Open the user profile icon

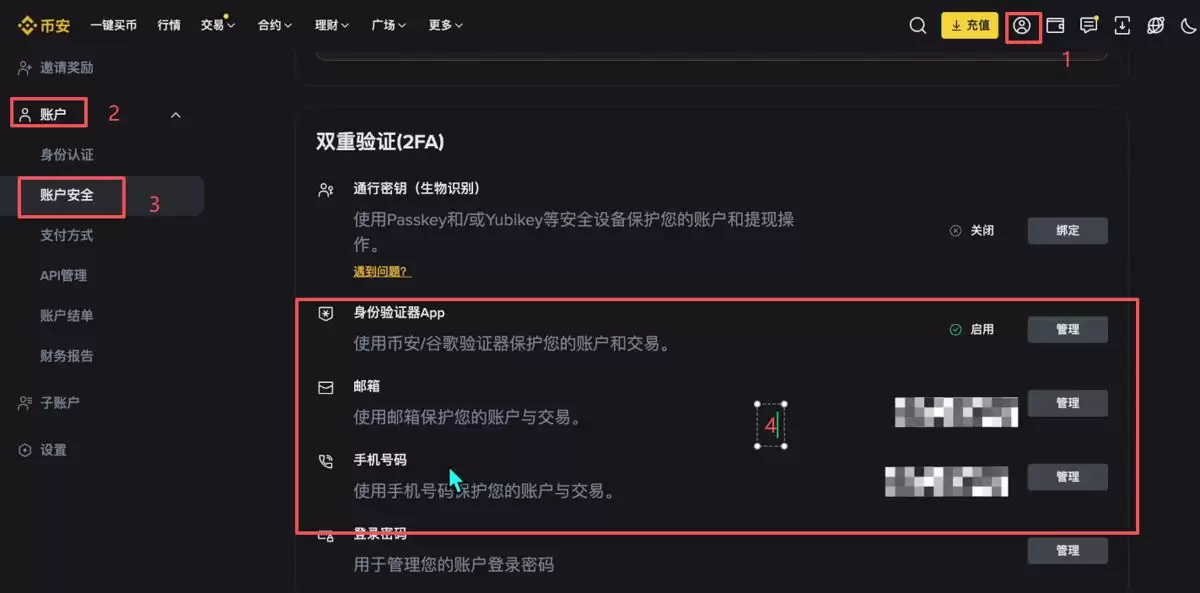pos(1021,26)
